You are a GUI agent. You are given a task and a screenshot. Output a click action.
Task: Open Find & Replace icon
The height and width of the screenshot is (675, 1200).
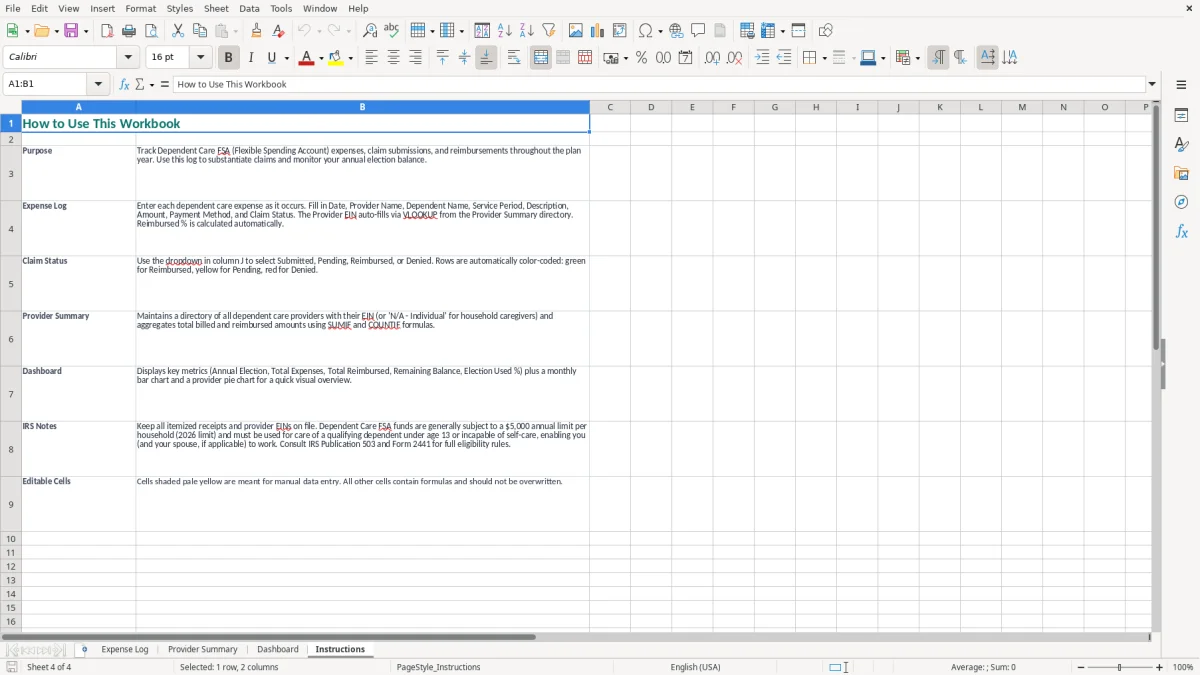[x=370, y=31]
